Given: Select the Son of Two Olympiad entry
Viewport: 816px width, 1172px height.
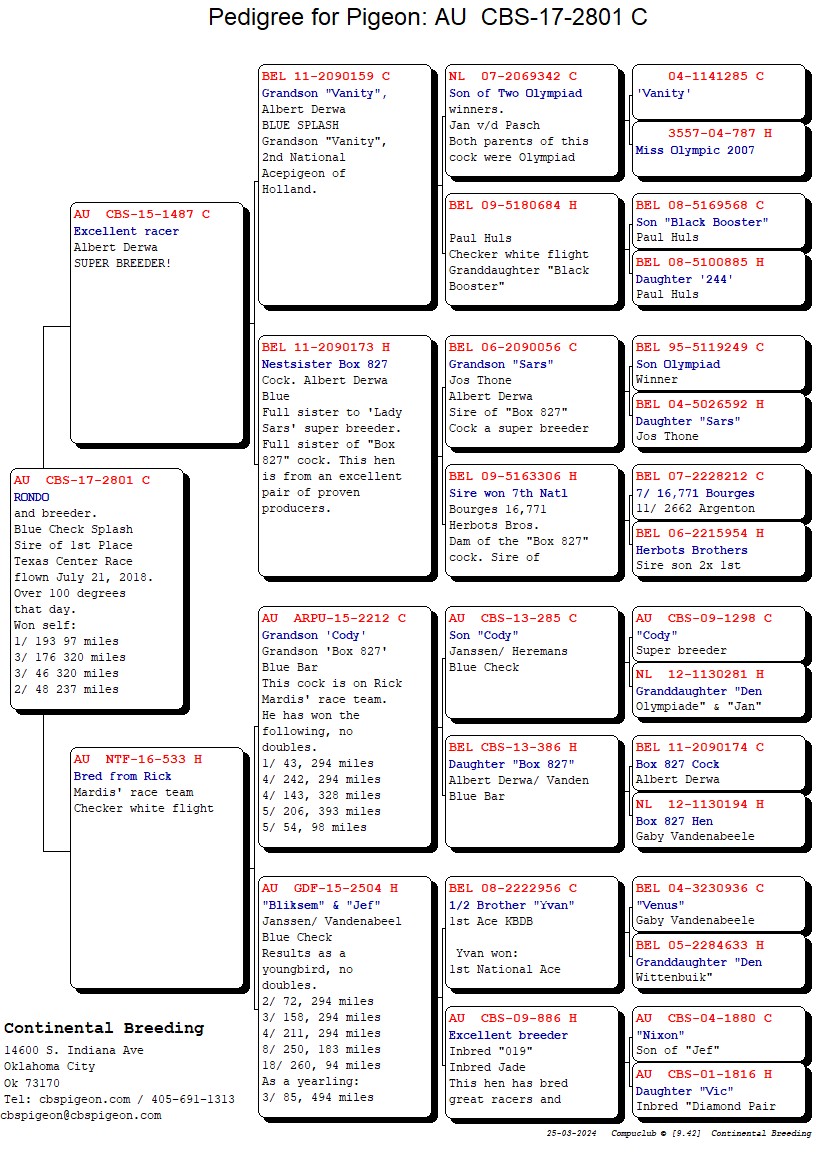Looking at the screenshot, I should click(515, 93).
